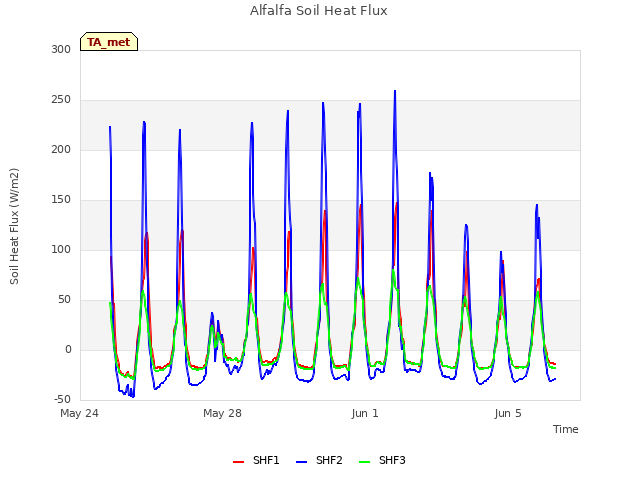Click the 50 y-axis tick label

coord(64,300)
